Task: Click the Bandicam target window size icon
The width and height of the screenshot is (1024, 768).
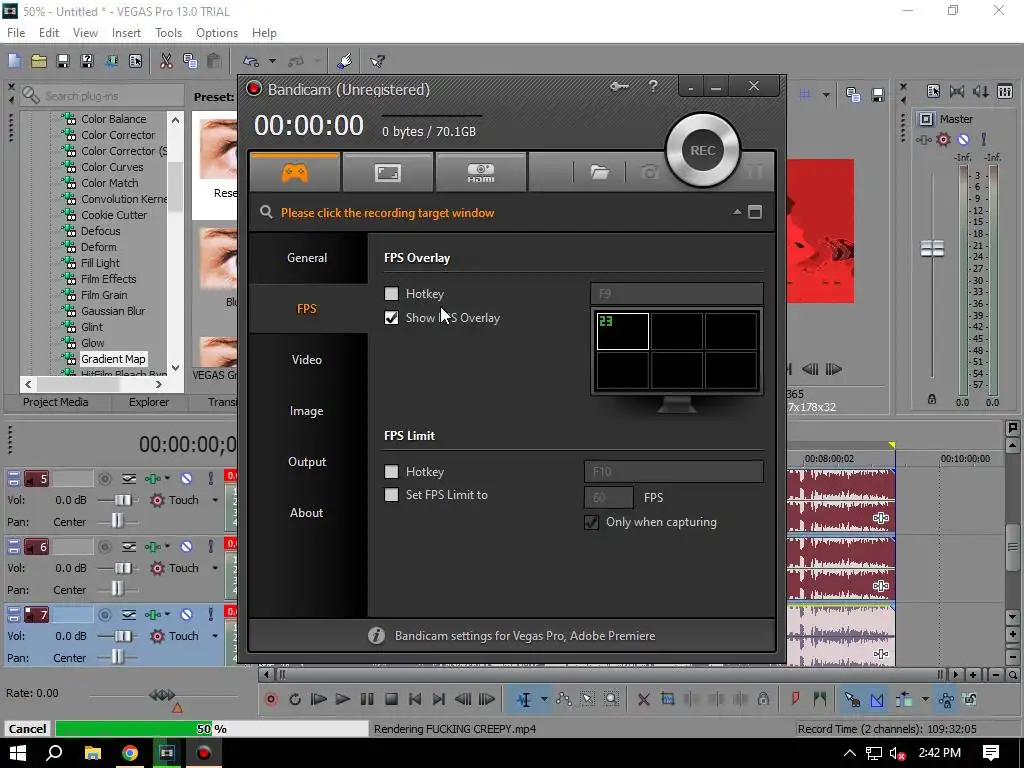Action: point(755,212)
